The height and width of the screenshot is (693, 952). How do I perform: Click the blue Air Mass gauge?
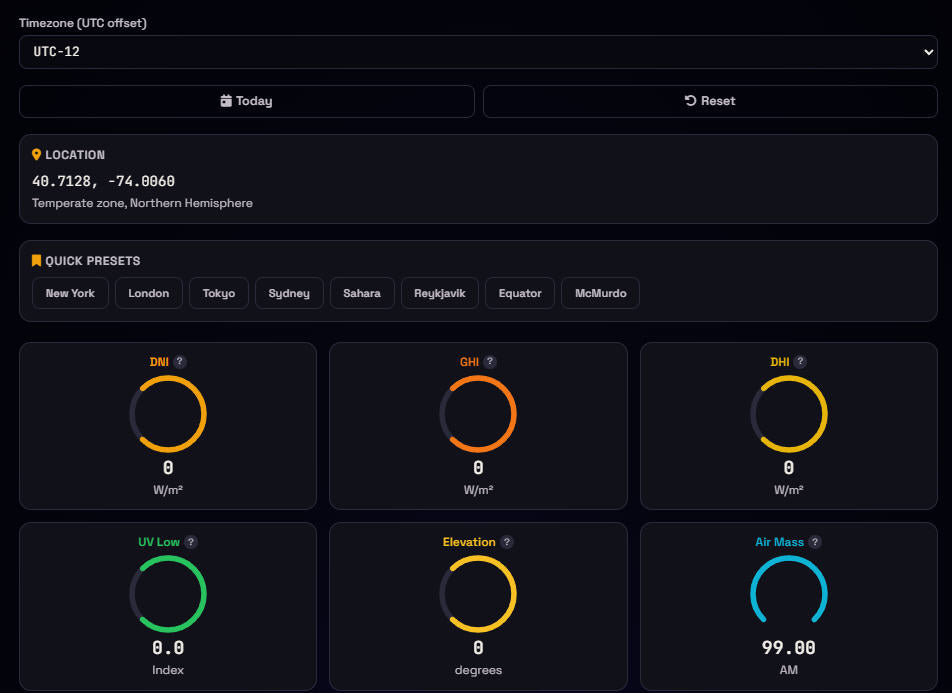tap(789, 590)
